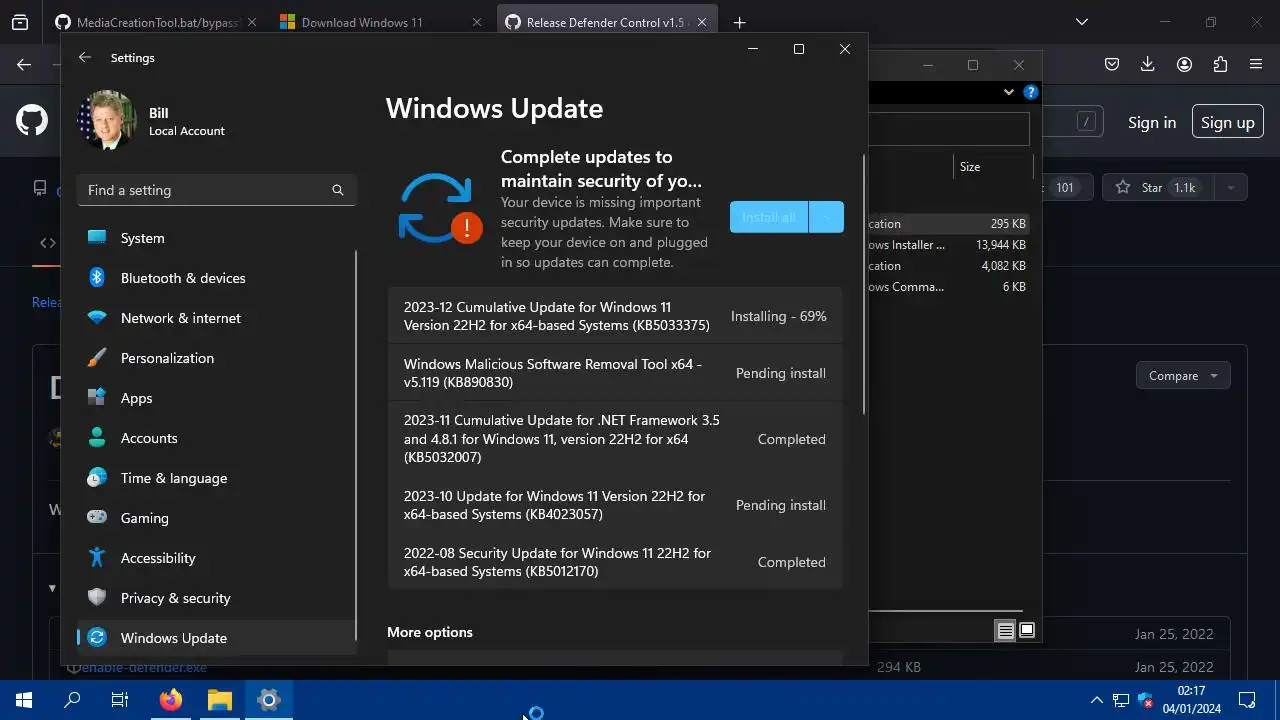The image size is (1280, 720).
Task: Click GitHub Sign up button
Action: click(1227, 122)
